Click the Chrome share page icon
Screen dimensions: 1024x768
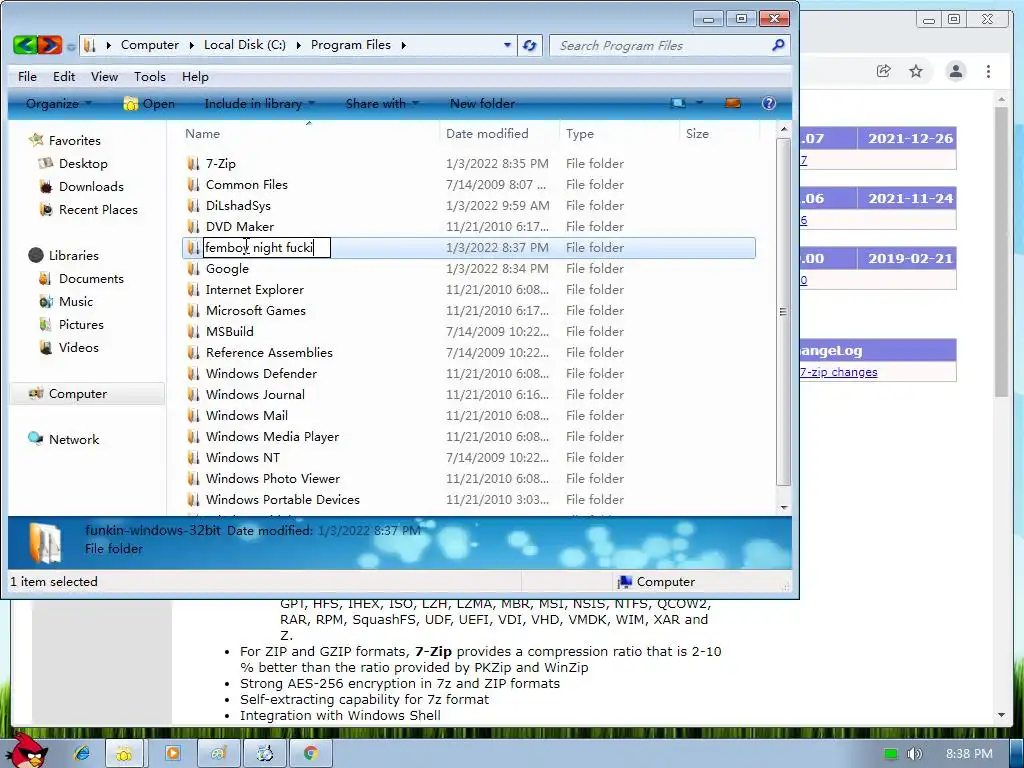tap(884, 71)
